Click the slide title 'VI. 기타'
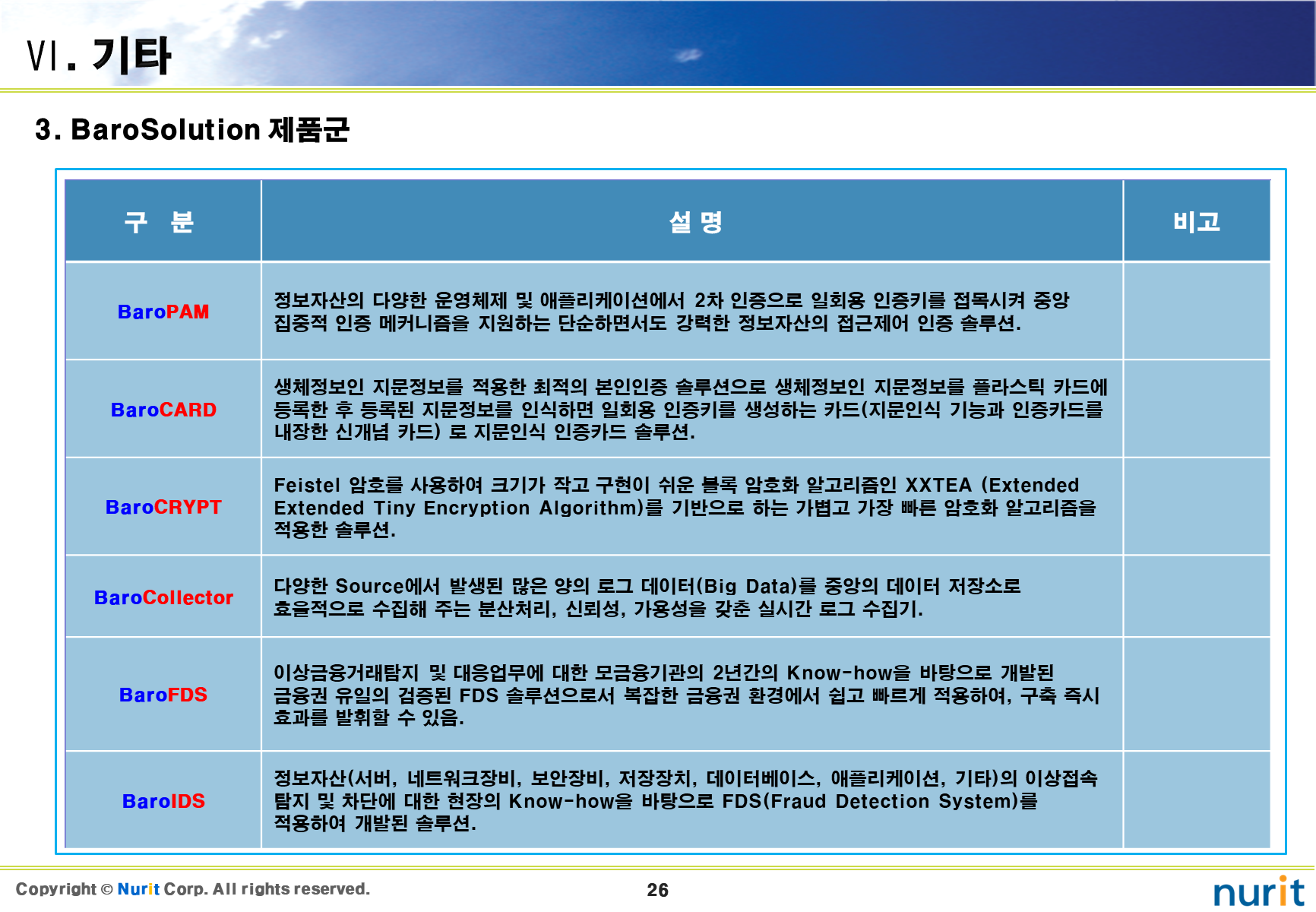Viewport: 1316px width, 912px height. [x=99, y=55]
